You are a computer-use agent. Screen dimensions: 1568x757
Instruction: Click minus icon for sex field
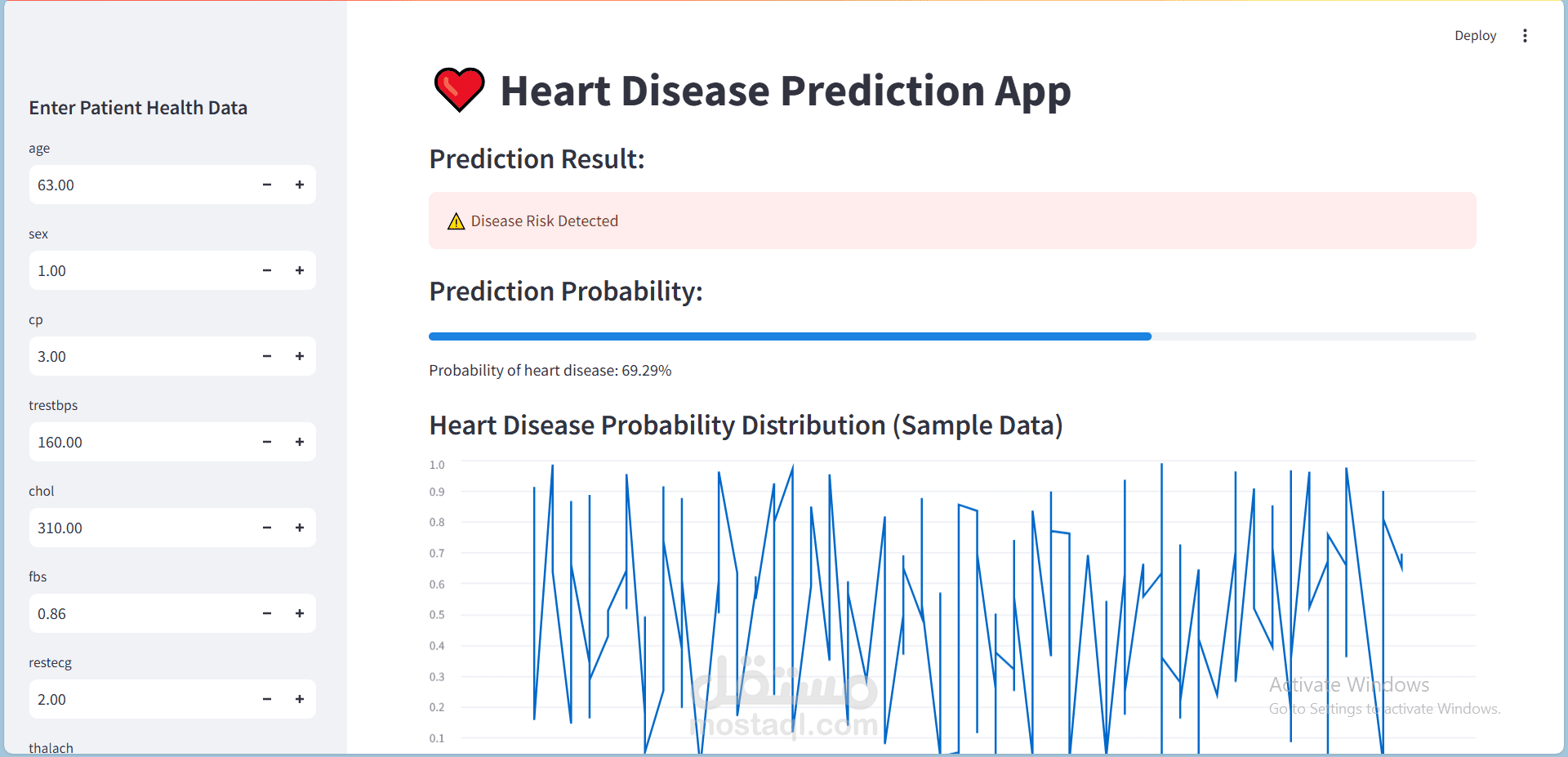[267, 270]
